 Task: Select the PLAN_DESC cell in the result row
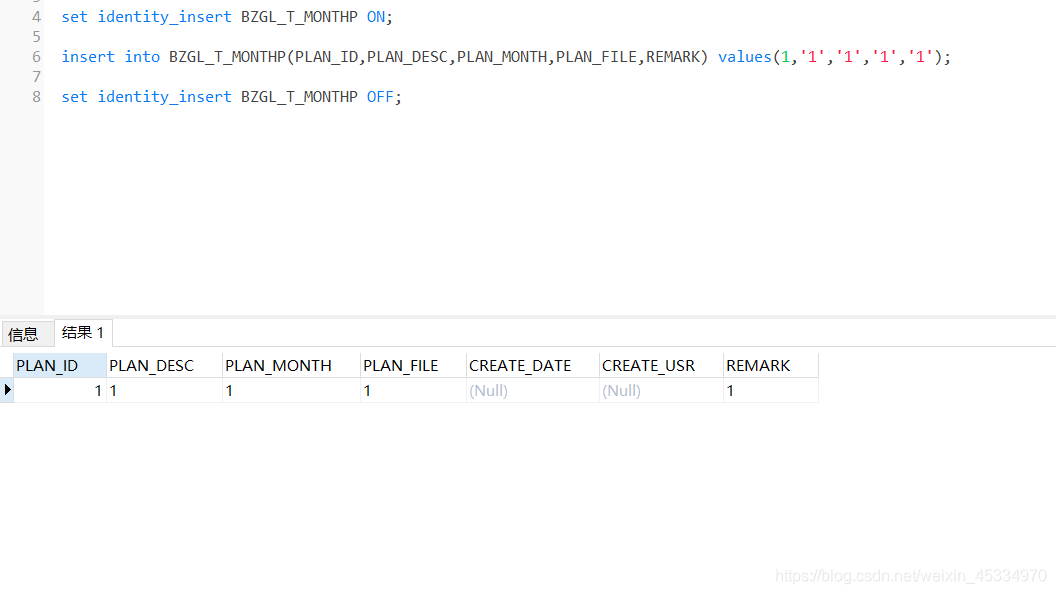[164, 391]
